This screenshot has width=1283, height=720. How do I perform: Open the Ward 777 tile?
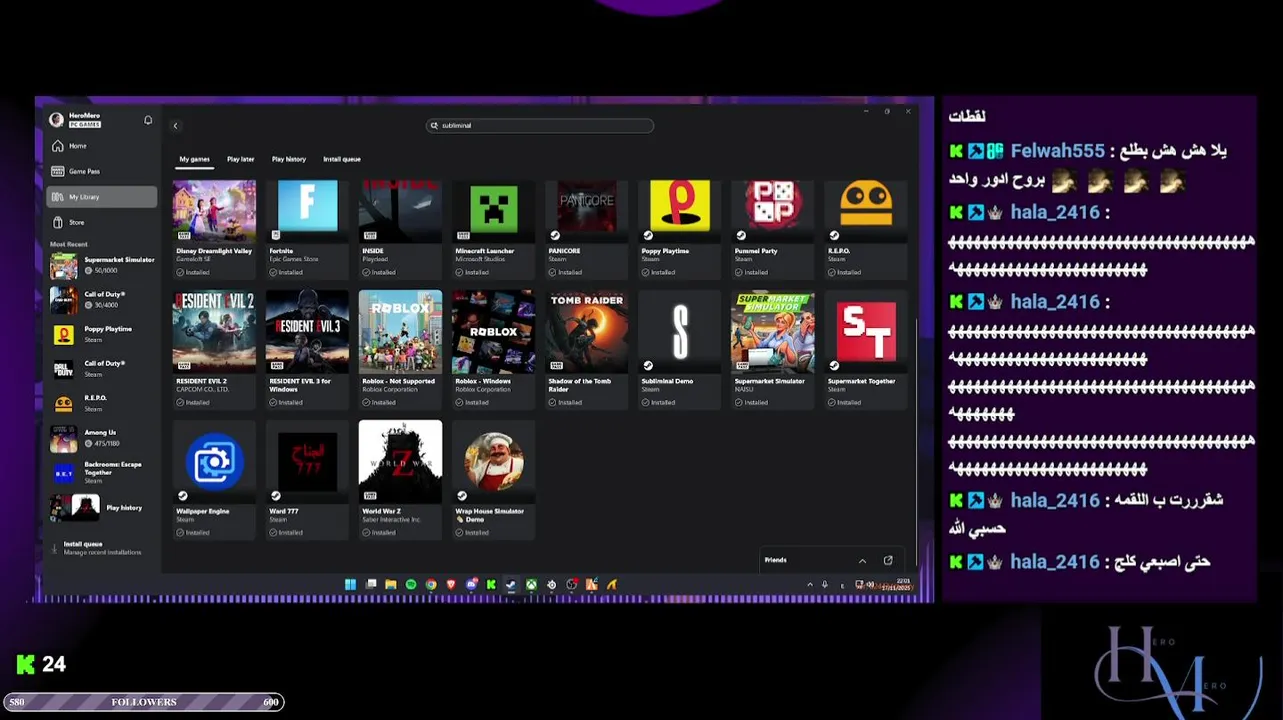(x=307, y=480)
